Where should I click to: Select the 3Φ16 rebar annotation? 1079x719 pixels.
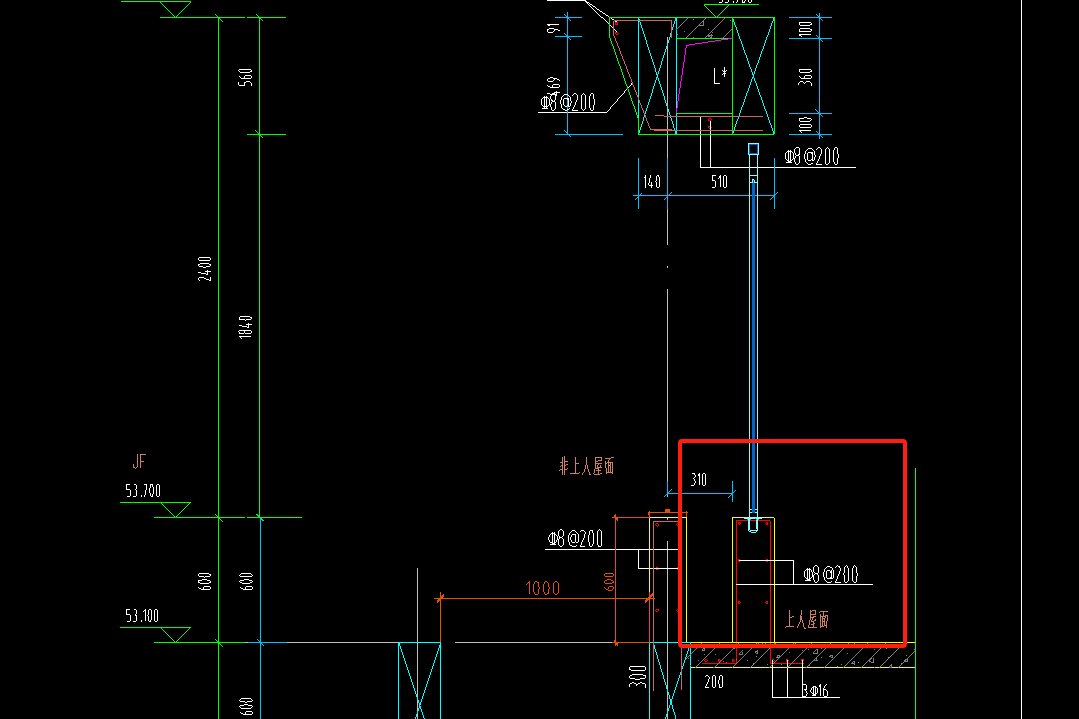815,690
